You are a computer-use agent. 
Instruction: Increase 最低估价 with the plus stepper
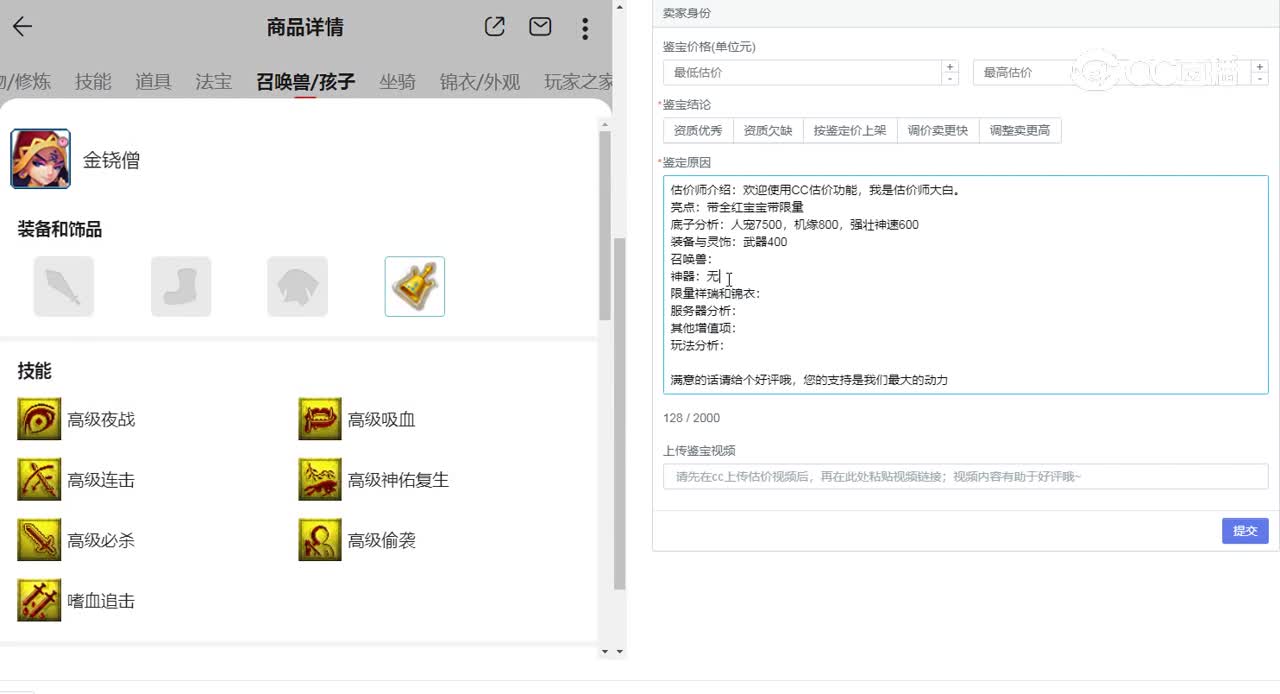pos(948,68)
